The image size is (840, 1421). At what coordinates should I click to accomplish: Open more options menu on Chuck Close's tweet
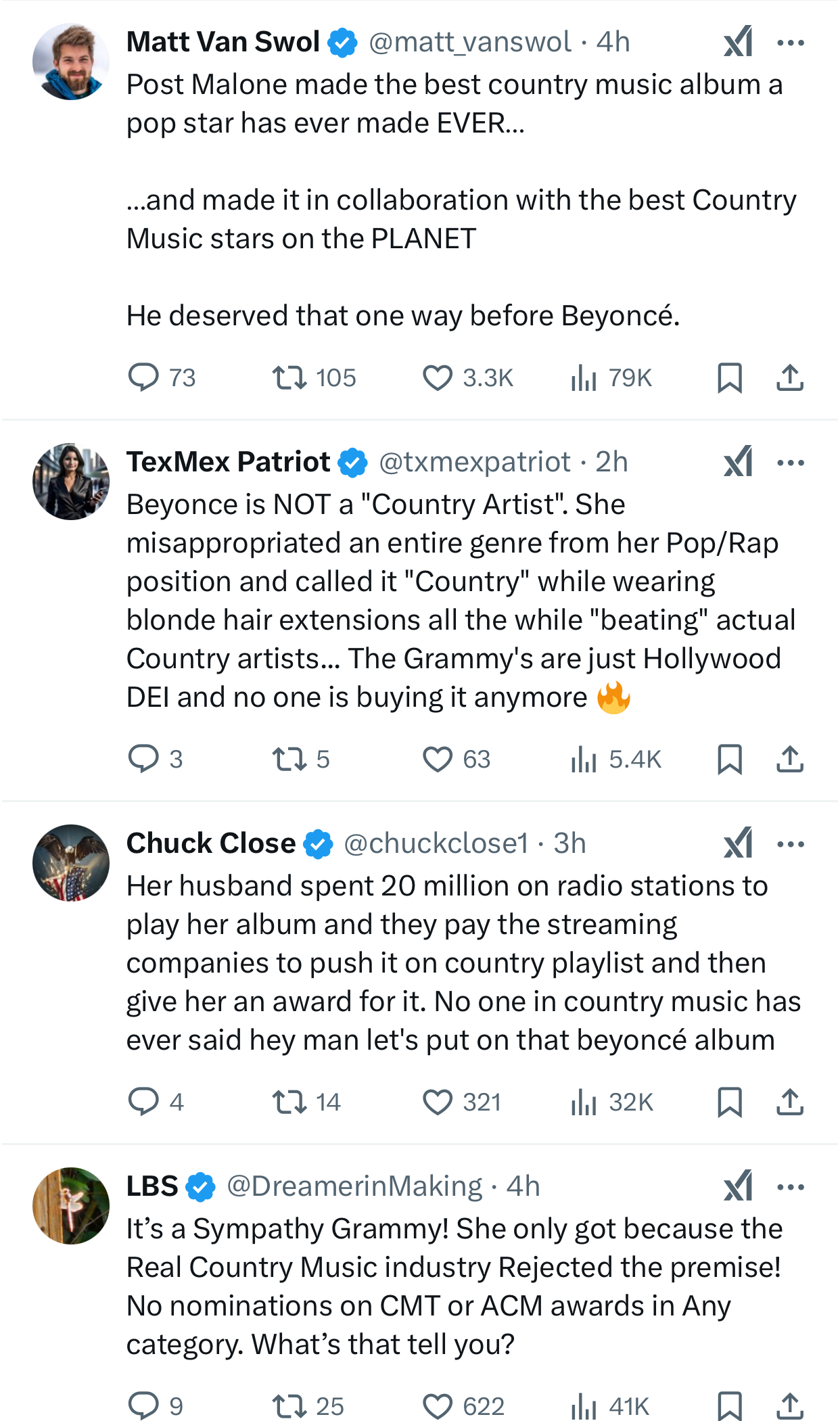coord(791,843)
